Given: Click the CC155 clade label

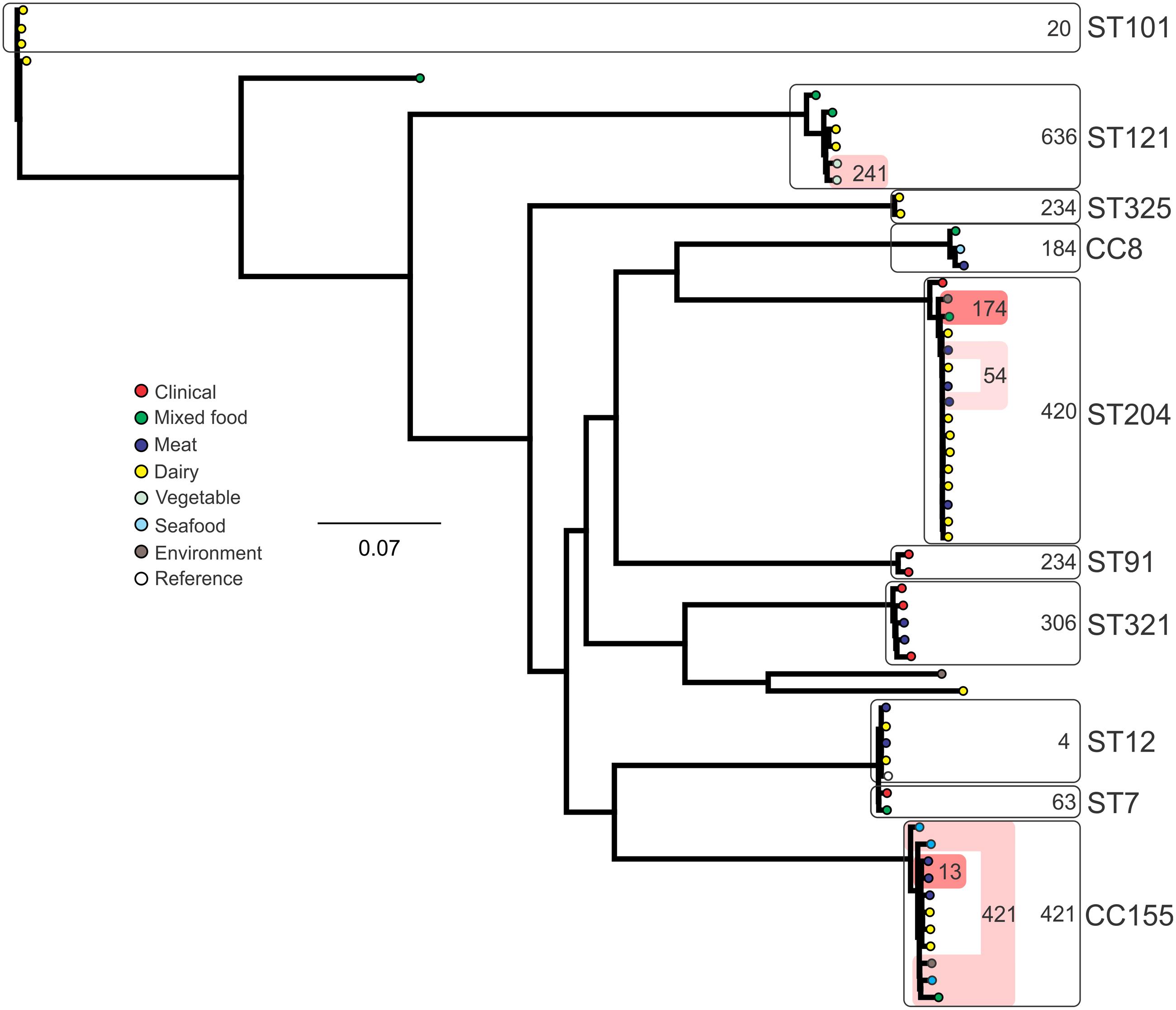Looking at the screenshot, I should 1129,916.
